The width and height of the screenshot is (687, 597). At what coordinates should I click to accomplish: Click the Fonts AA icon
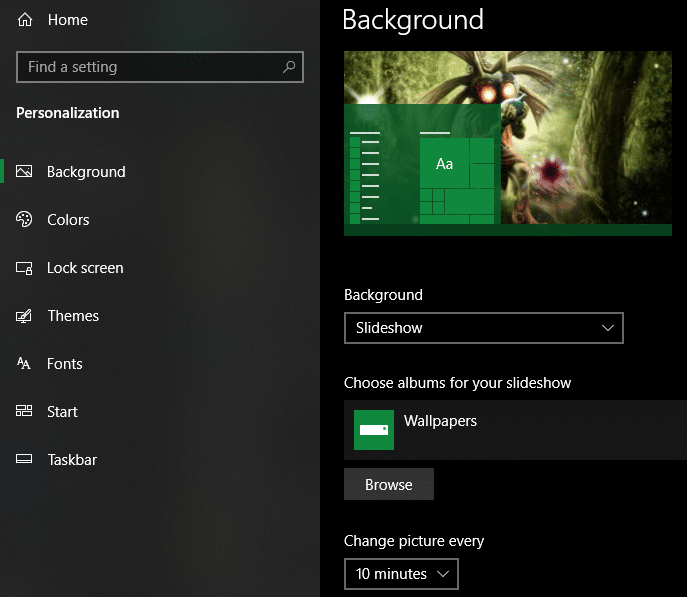pos(24,363)
